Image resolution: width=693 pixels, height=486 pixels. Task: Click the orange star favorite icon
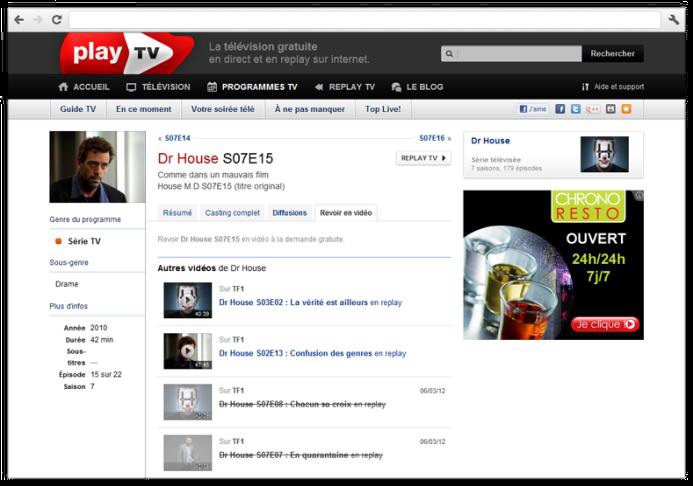[x=626, y=109]
